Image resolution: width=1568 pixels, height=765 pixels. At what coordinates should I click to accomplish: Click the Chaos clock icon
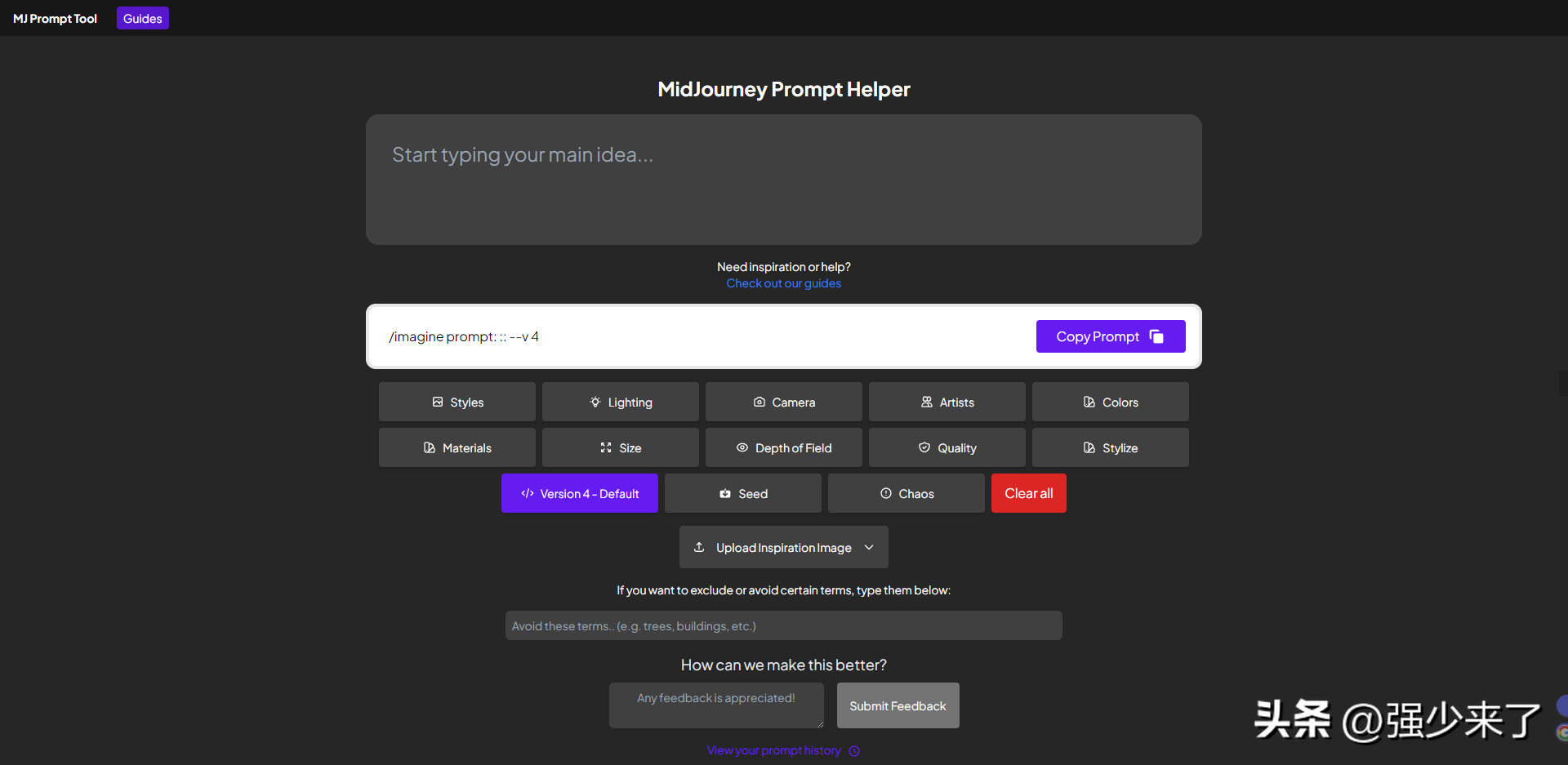(886, 493)
